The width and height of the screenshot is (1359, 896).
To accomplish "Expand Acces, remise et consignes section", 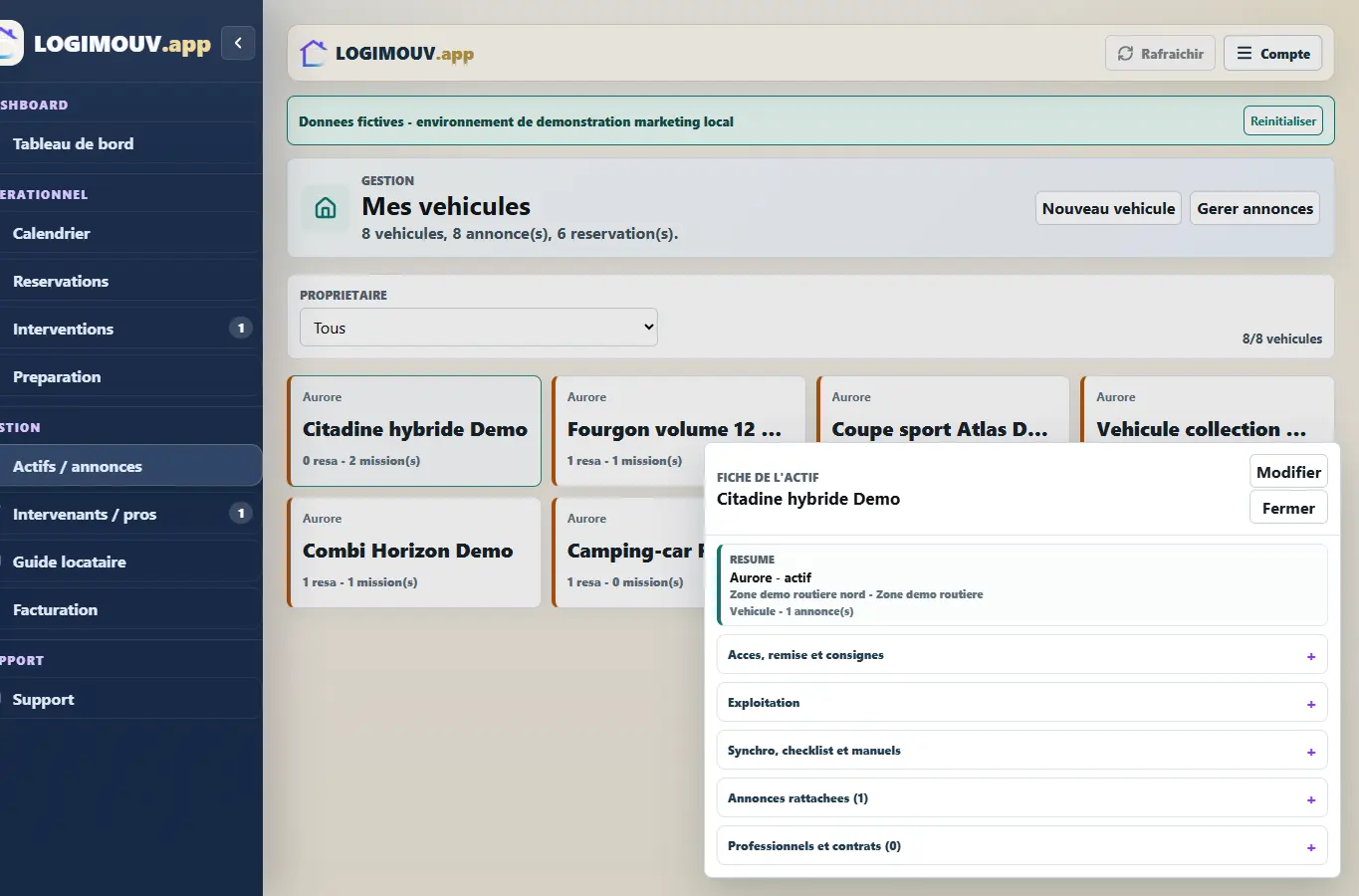I will click(x=1021, y=655).
